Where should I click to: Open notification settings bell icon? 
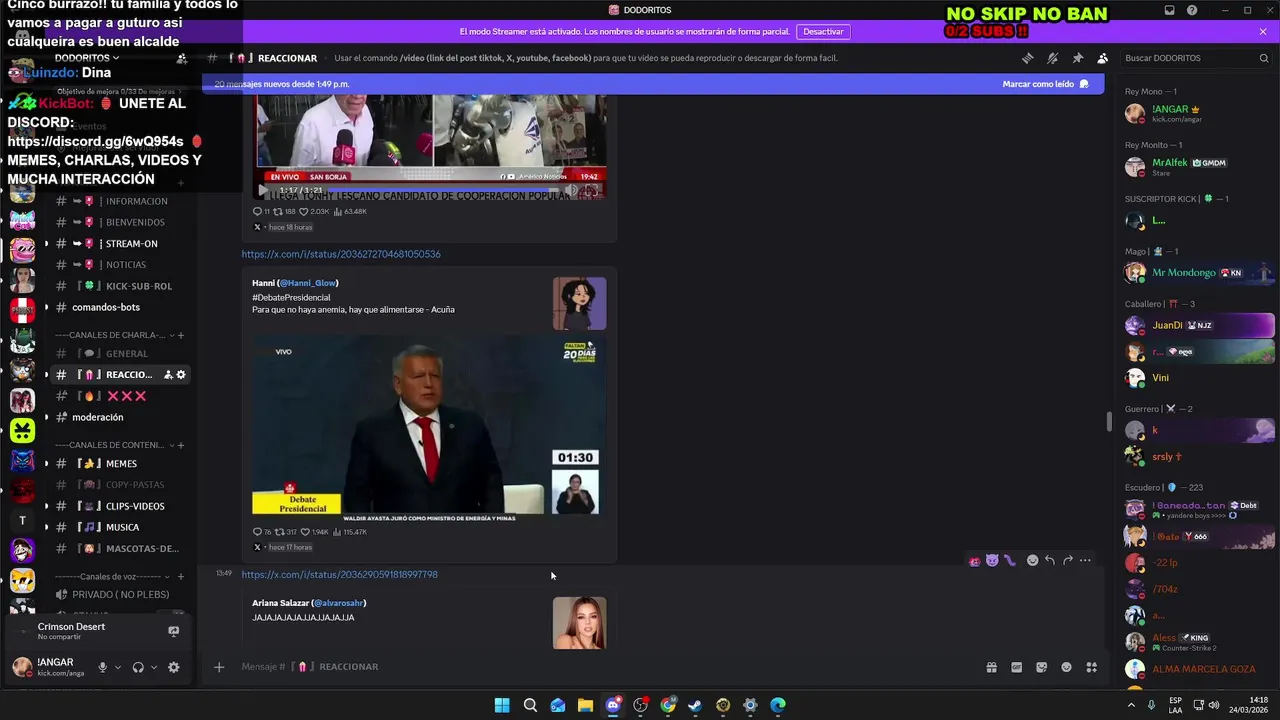click(1052, 58)
